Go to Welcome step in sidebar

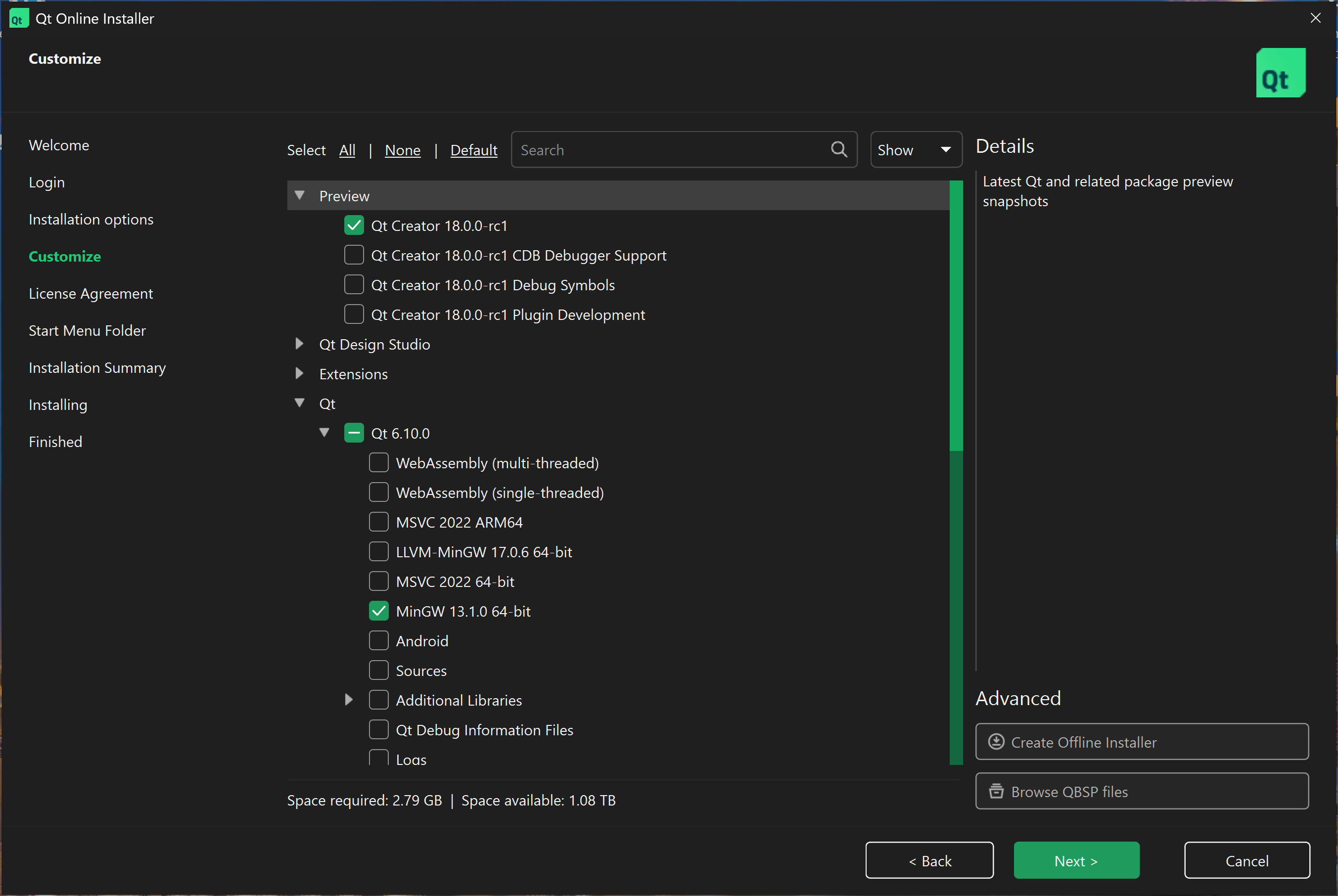[x=59, y=145]
